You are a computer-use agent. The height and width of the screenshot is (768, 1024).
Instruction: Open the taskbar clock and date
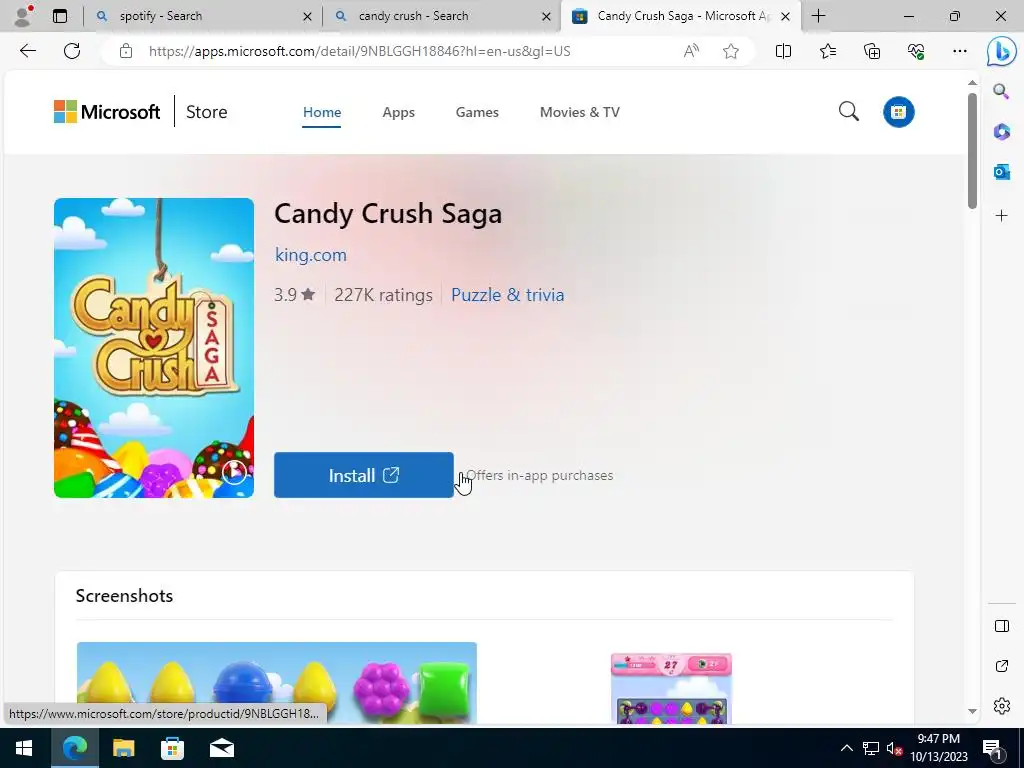click(938, 748)
